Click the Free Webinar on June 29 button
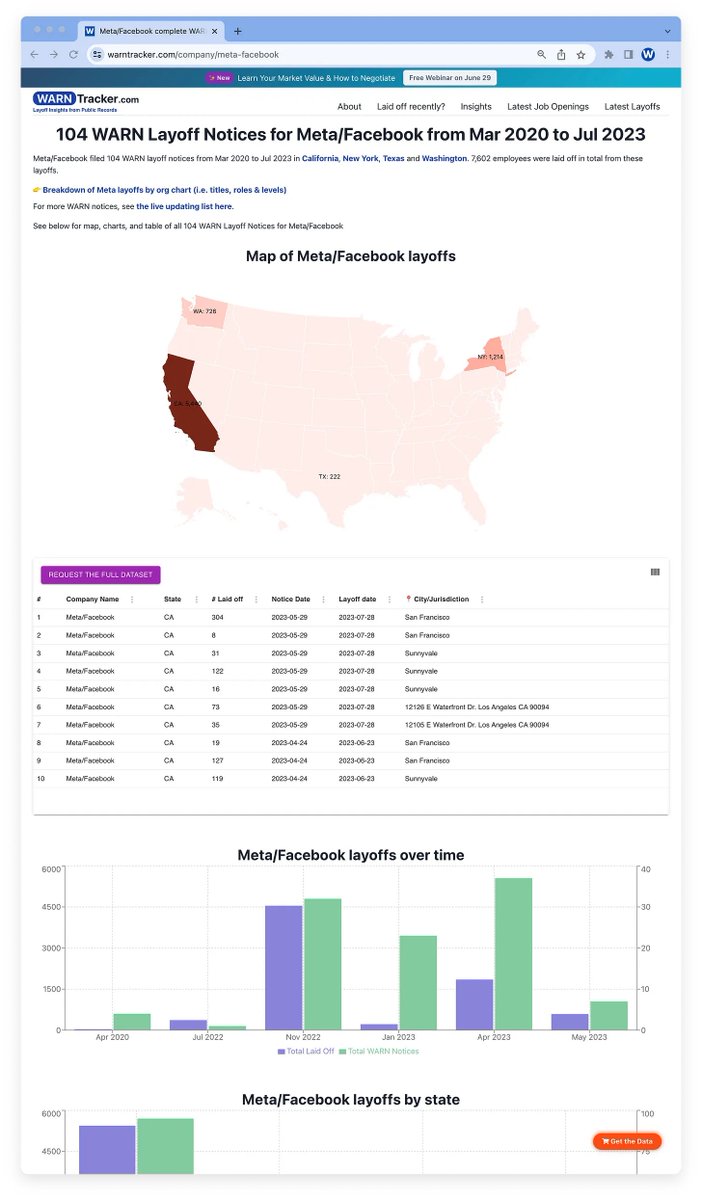The image size is (702, 1200). pyautogui.click(x=450, y=78)
